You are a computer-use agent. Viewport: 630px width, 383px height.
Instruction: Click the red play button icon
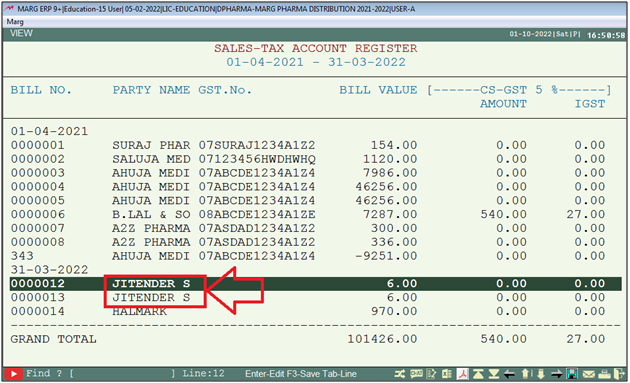(13, 374)
